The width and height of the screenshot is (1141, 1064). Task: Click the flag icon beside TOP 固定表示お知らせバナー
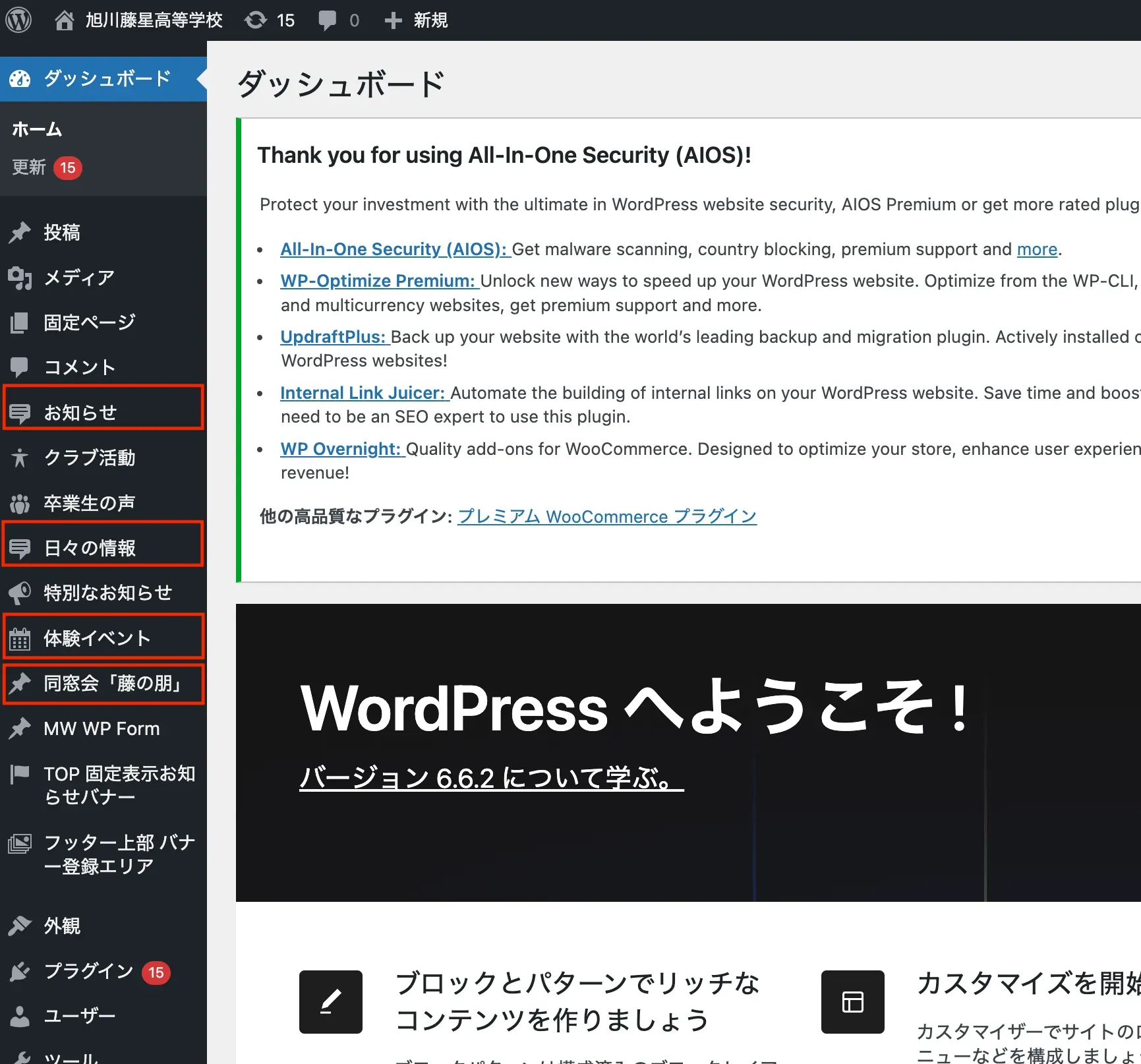(x=20, y=774)
